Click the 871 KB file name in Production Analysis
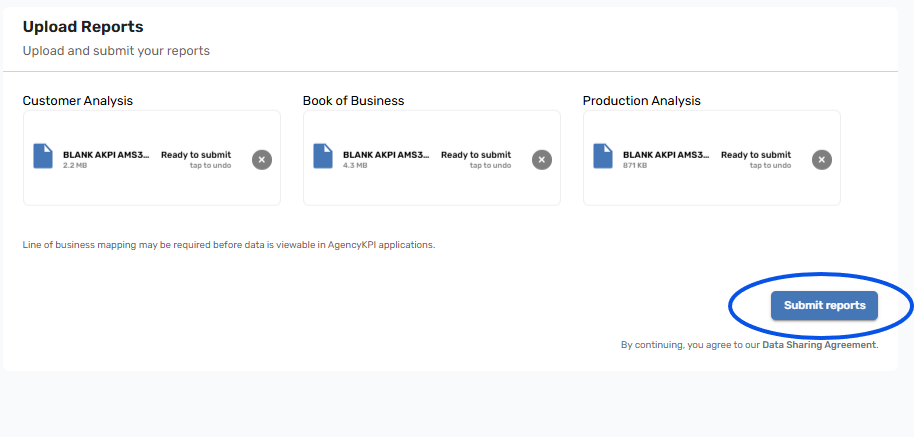915x437 pixels. pos(666,155)
